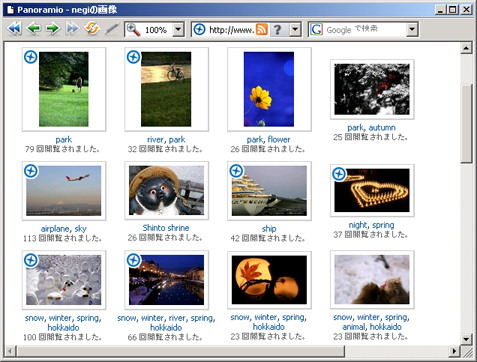477x362 pixels.
Task: Click the pen edit icon in the toolbar
Action: 112,29
